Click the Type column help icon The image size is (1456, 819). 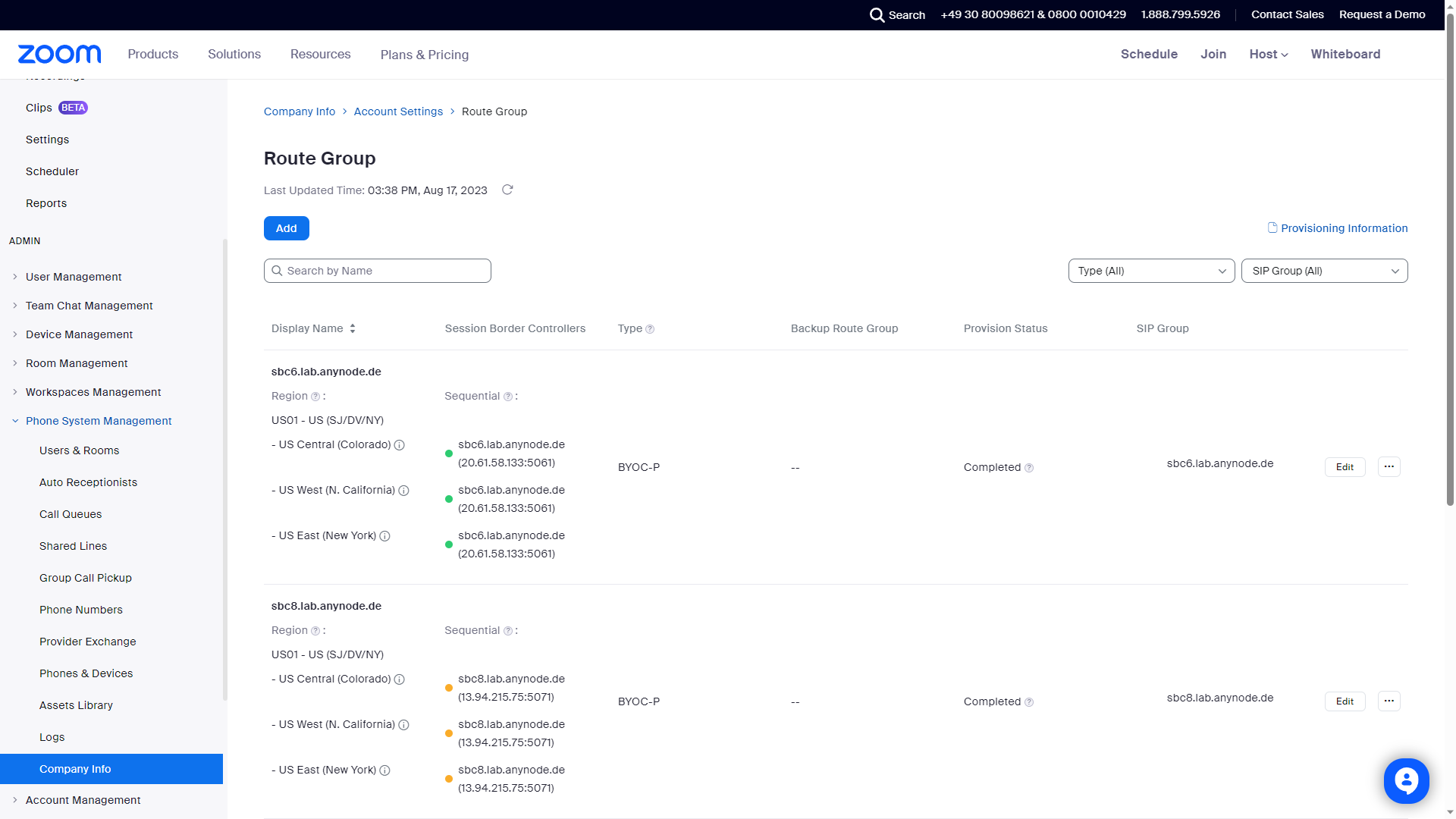(650, 329)
